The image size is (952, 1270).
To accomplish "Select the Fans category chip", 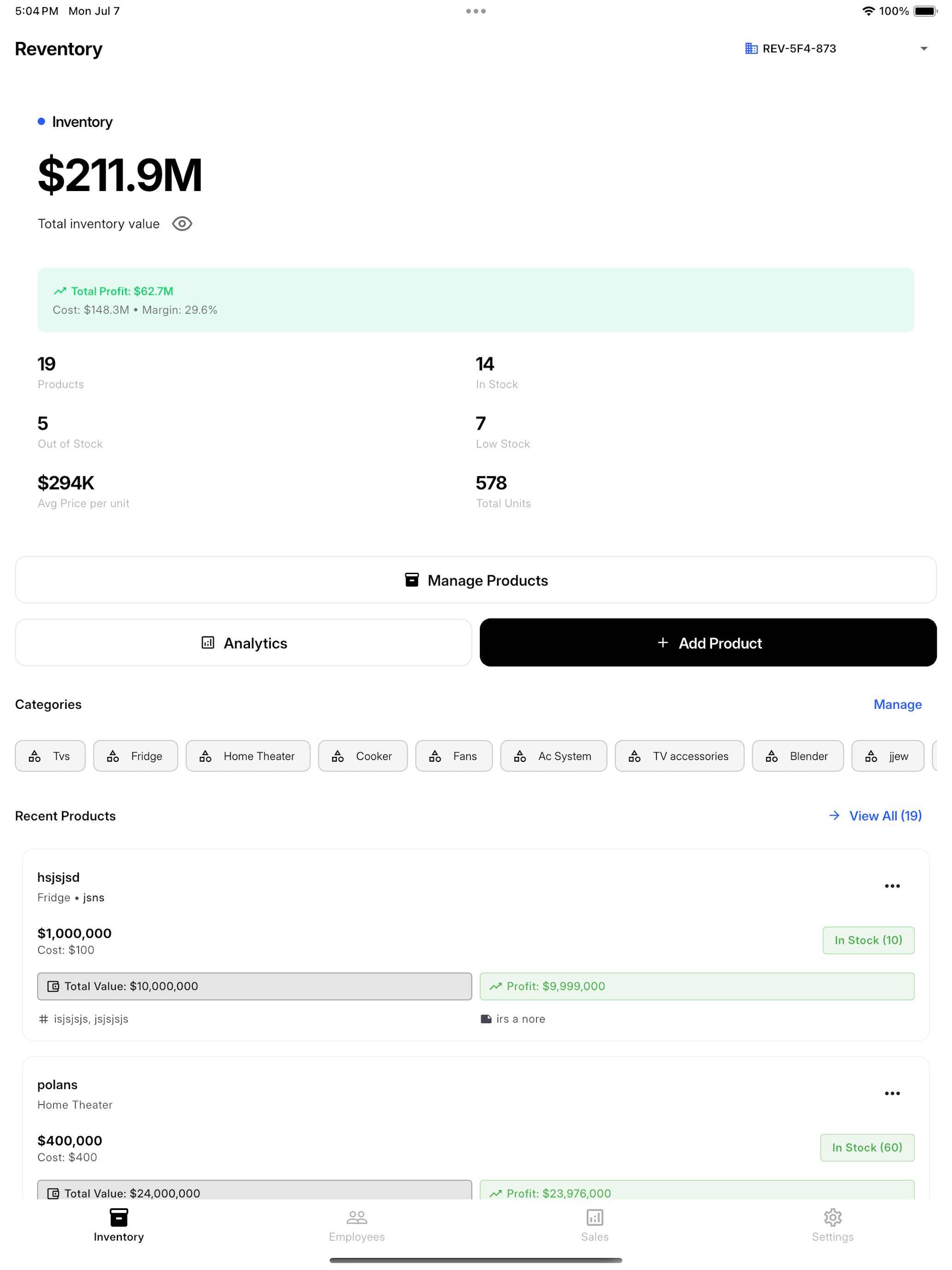I will 454,756.
